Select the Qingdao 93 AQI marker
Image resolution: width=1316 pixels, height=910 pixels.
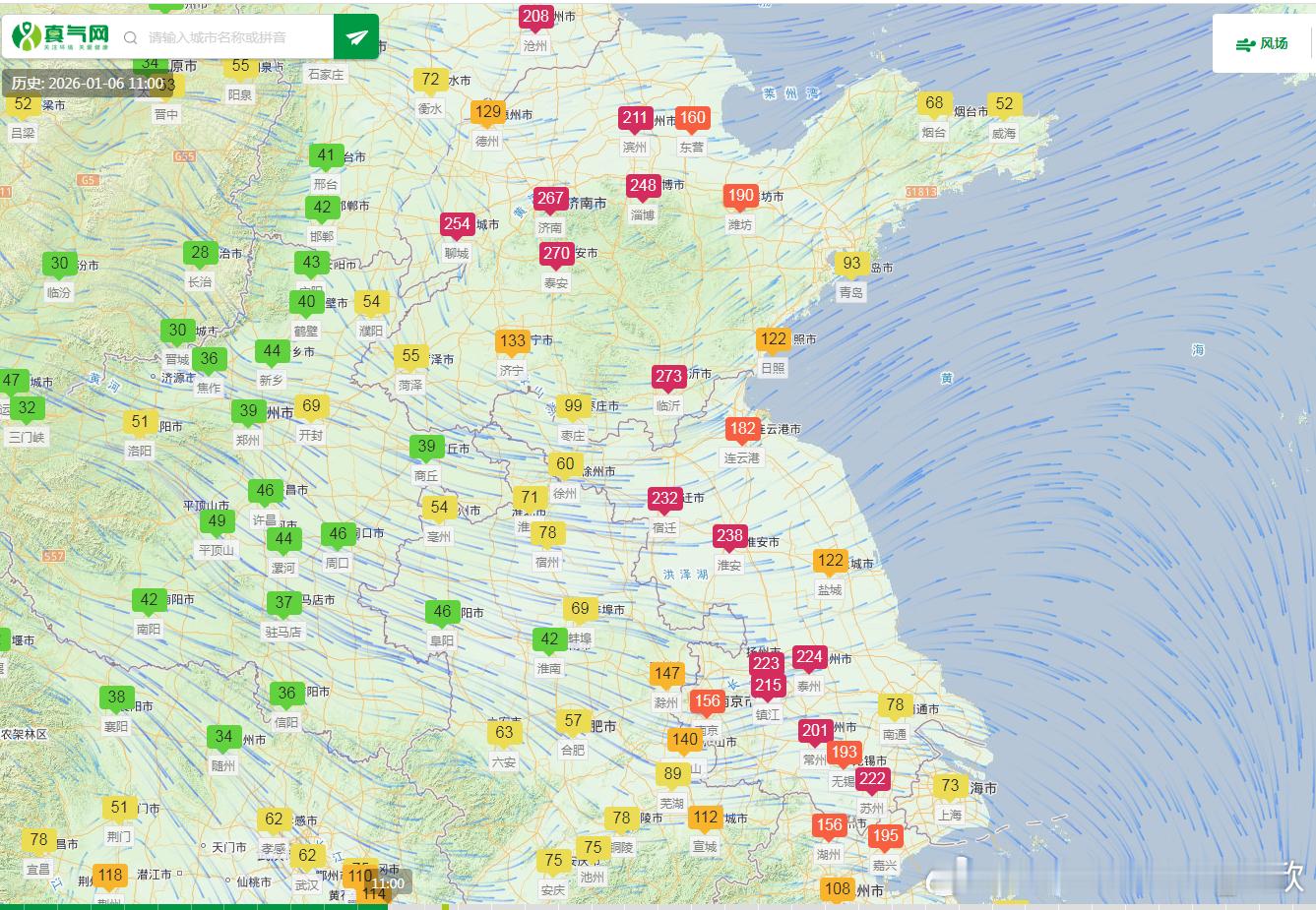851,264
